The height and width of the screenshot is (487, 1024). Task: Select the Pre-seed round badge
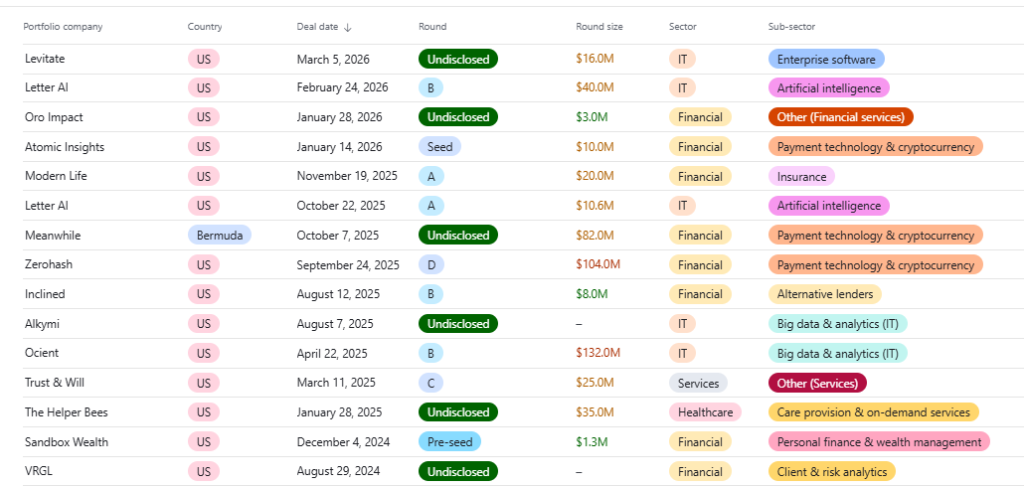449,442
